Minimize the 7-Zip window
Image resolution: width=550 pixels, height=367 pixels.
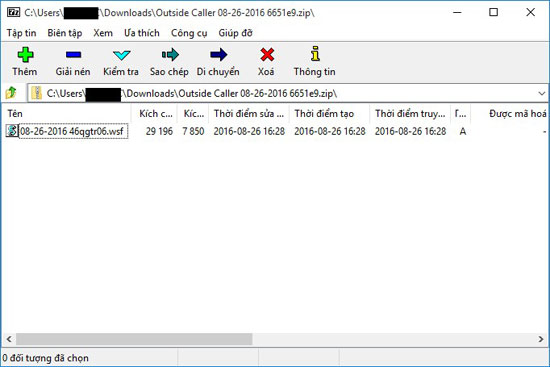(x=457, y=13)
